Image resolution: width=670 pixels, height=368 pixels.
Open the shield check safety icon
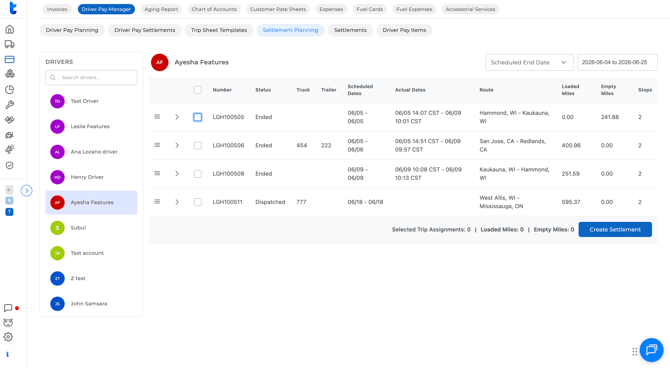(x=9, y=165)
